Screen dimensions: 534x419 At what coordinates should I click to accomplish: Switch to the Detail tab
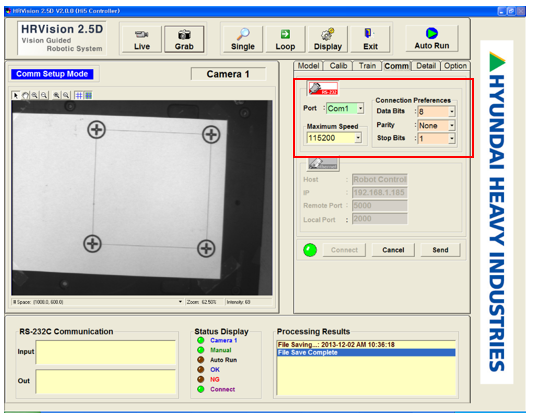click(426, 65)
